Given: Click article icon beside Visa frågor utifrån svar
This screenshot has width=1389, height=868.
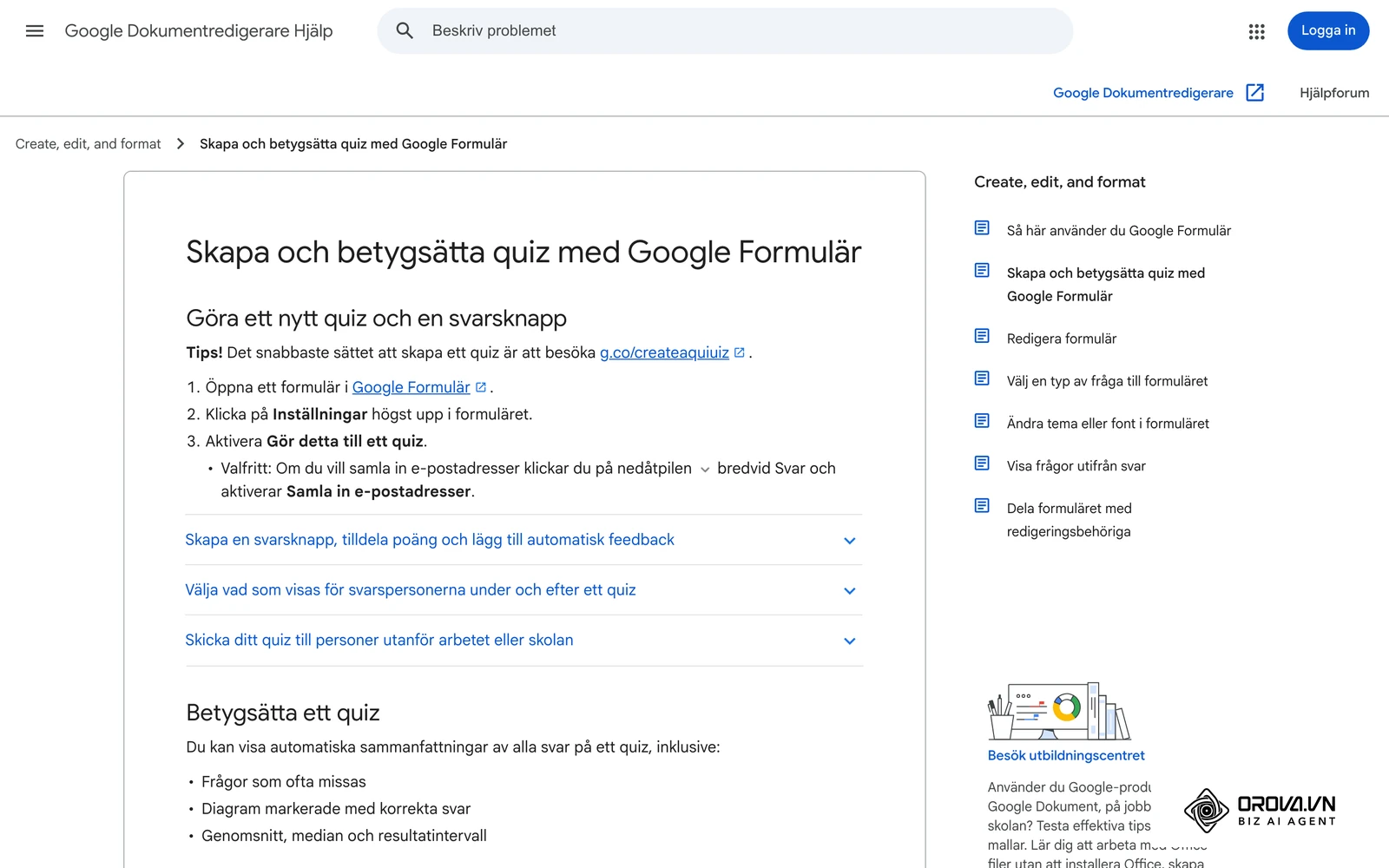Looking at the screenshot, I should 982,464.
